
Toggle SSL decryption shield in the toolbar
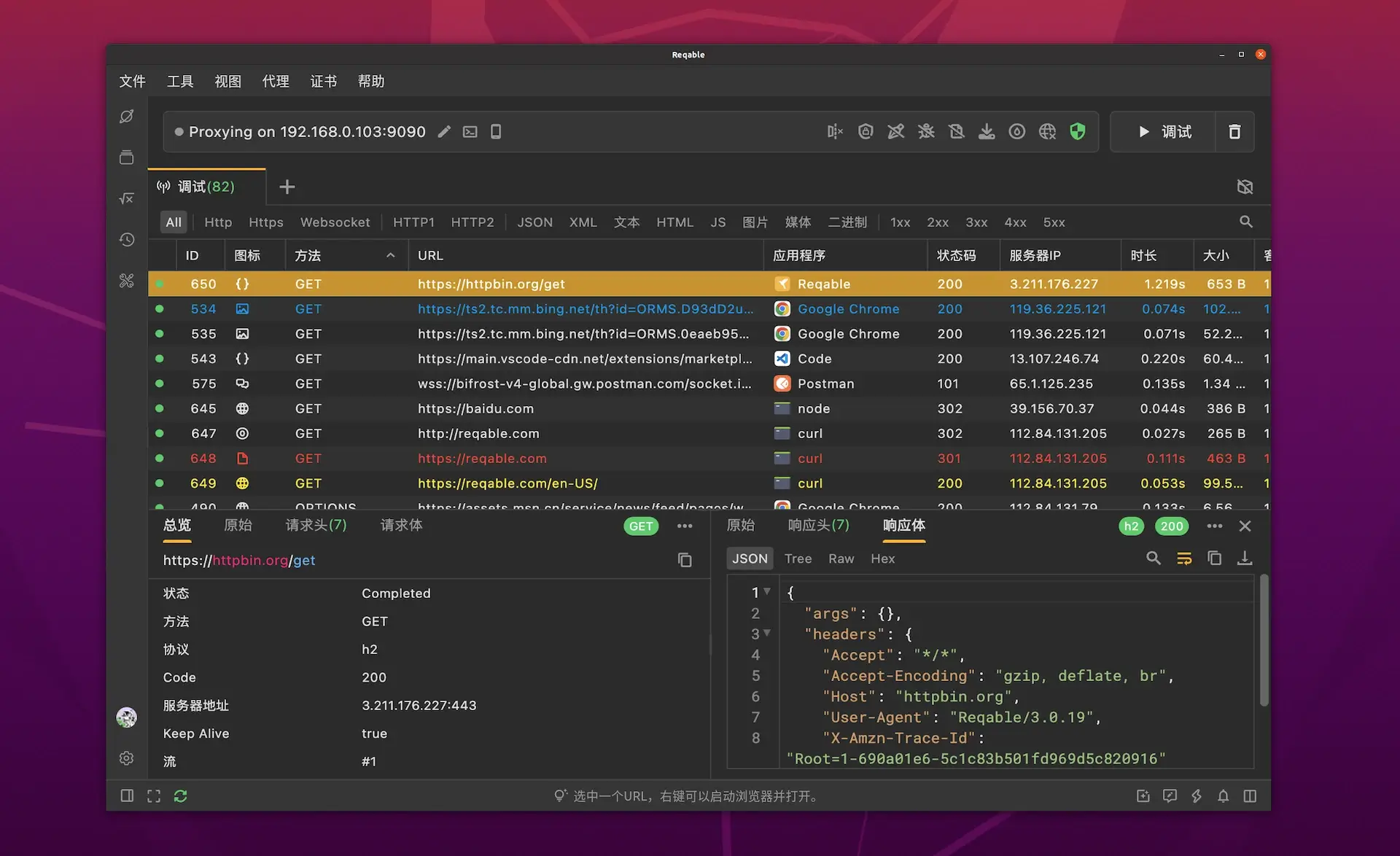coord(866,131)
